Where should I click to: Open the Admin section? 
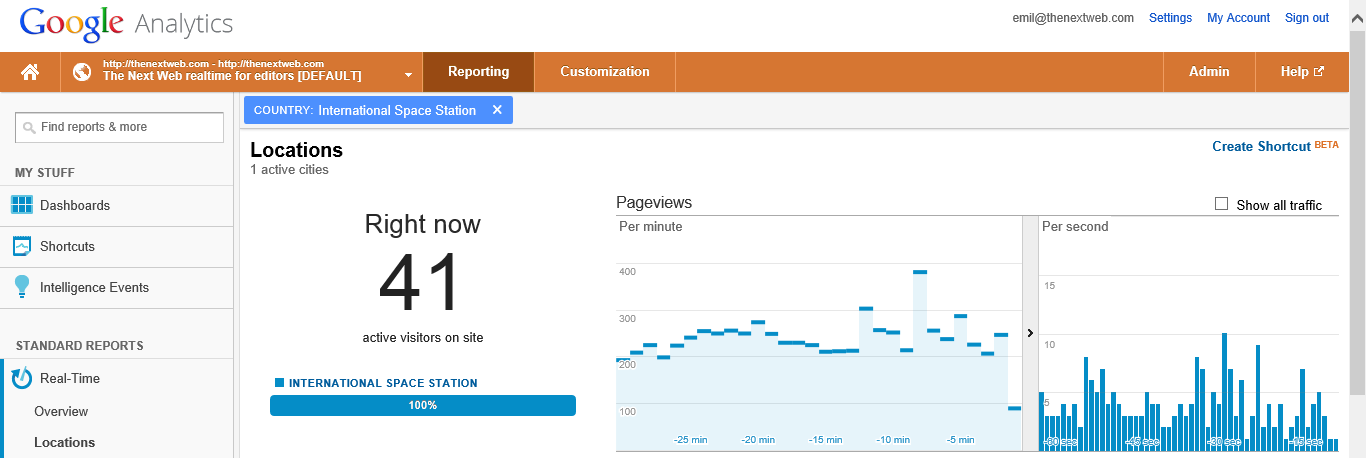click(x=1208, y=72)
